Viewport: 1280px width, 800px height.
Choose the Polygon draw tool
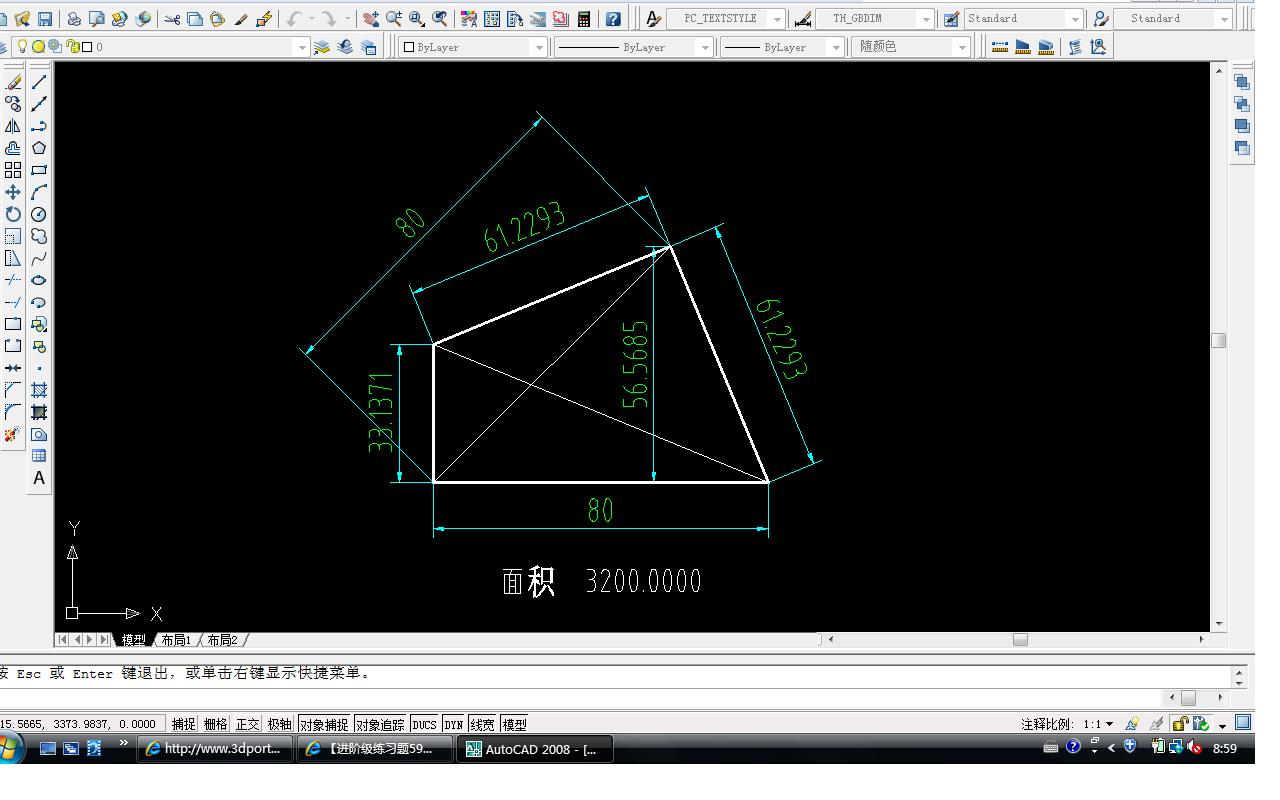tap(39, 148)
